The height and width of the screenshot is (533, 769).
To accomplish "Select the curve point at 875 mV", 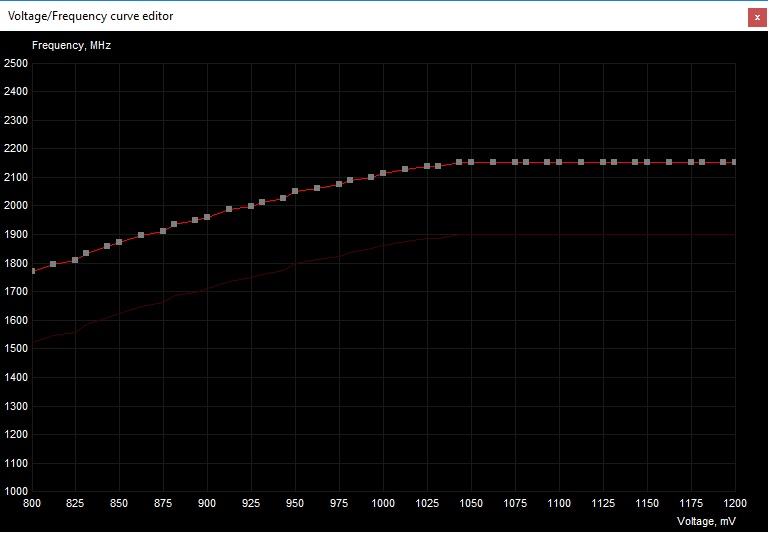I will click(x=163, y=230).
